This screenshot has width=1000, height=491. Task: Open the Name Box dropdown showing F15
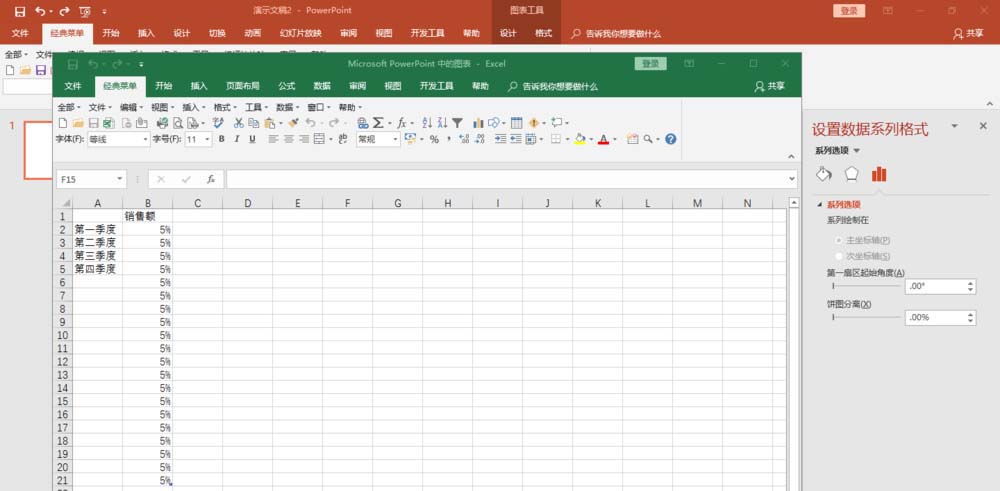[120, 180]
